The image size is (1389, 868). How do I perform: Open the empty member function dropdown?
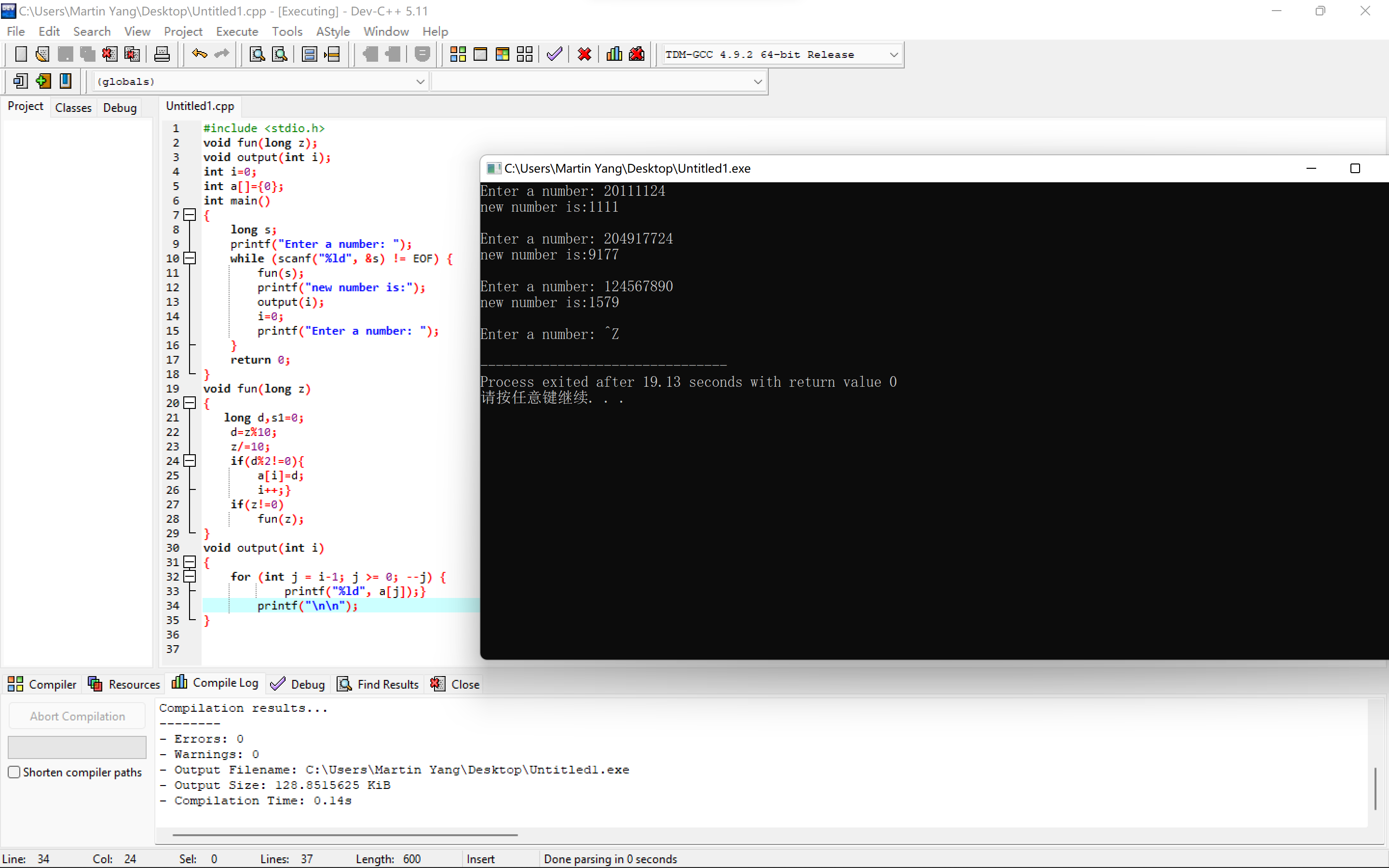point(758,81)
